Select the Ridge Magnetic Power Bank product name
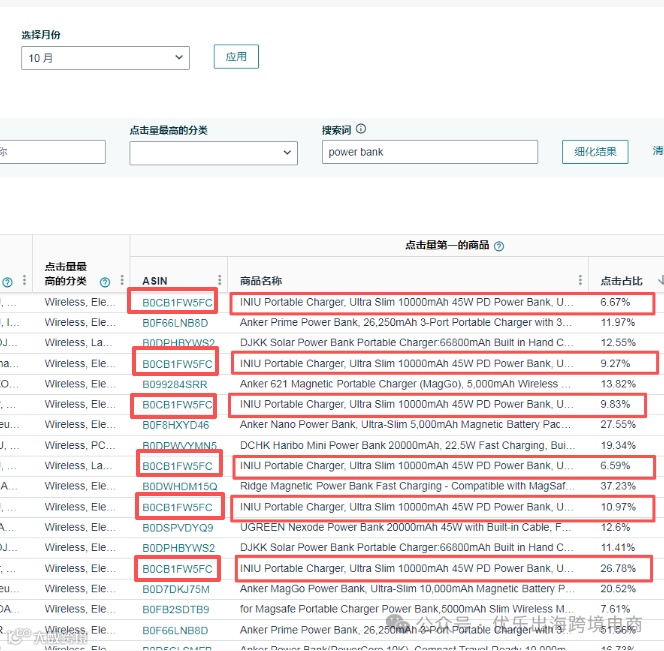Screen dimensions: 664x651 click(x=407, y=486)
